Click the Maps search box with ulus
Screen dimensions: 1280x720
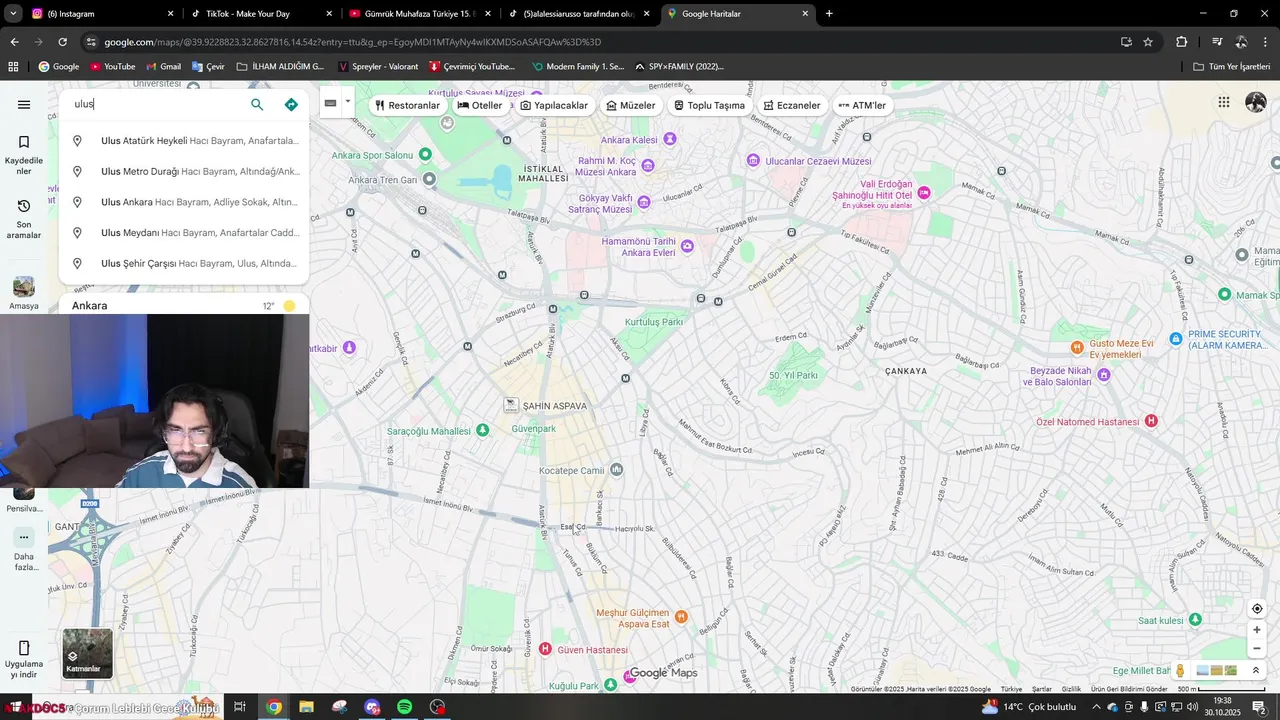click(x=155, y=104)
